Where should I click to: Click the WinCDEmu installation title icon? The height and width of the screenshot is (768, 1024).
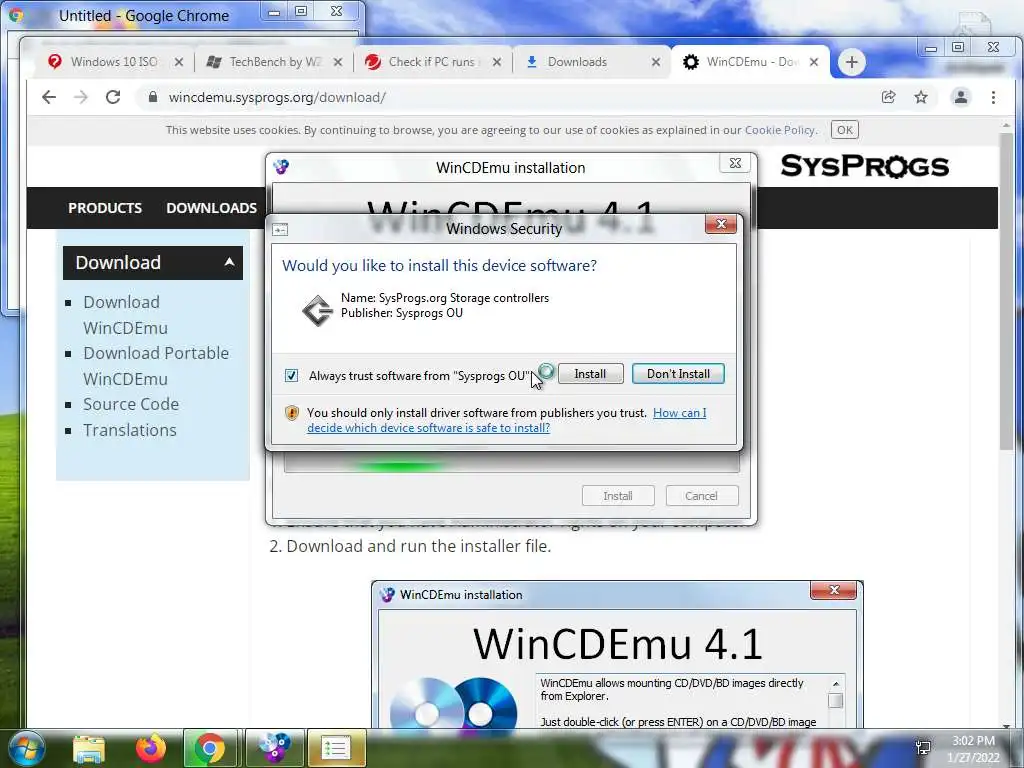[x=281, y=167]
